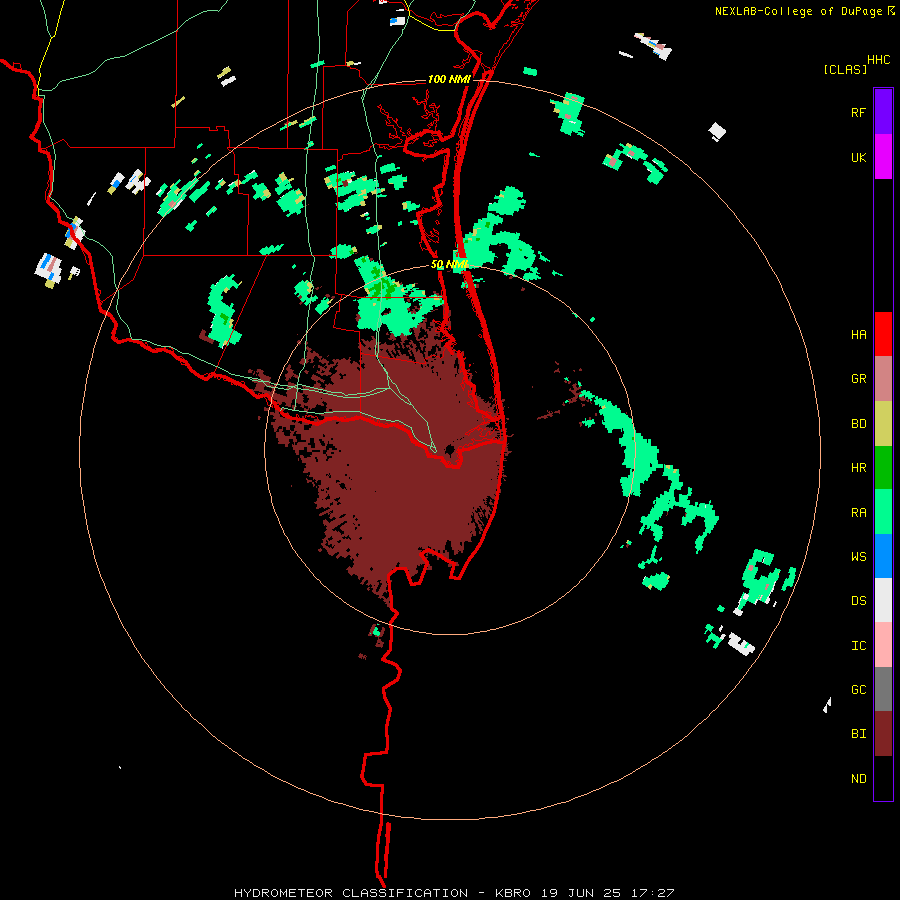The height and width of the screenshot is (900, 900).
Task: Click the DS white legend swatch
Action: pos(883,600)
